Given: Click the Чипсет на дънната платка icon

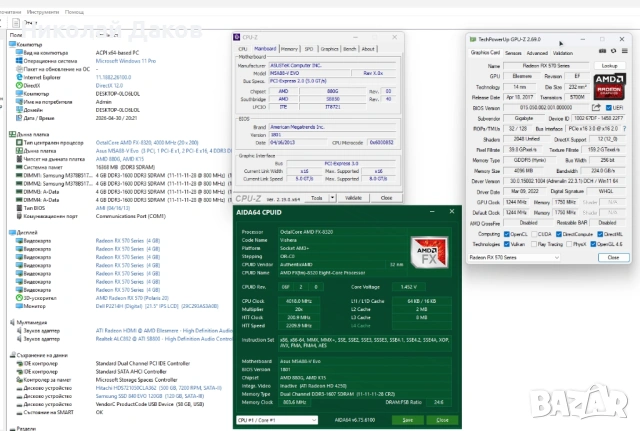Looking at the screenshot, I should pyautogui.click(x=19, y=159).
